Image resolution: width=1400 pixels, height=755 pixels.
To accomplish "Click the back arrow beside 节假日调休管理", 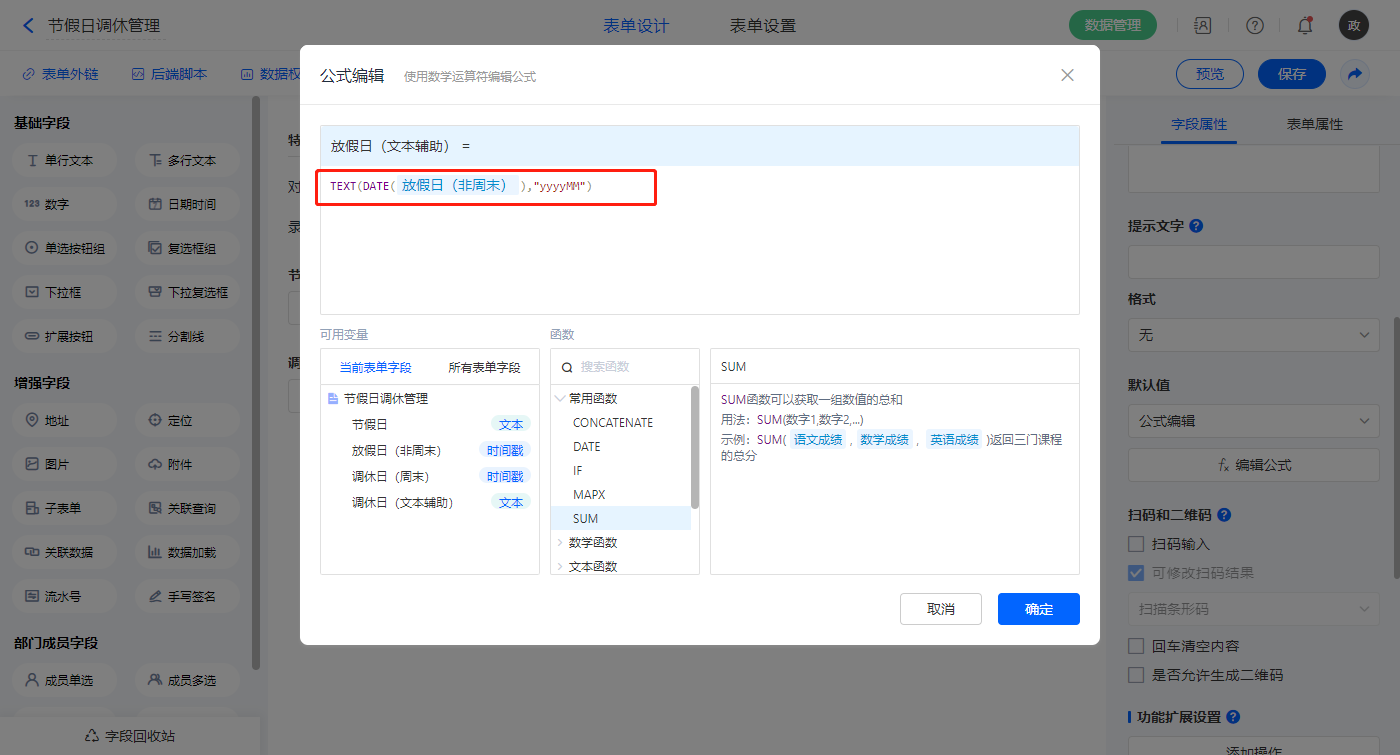I will (28, 26).
